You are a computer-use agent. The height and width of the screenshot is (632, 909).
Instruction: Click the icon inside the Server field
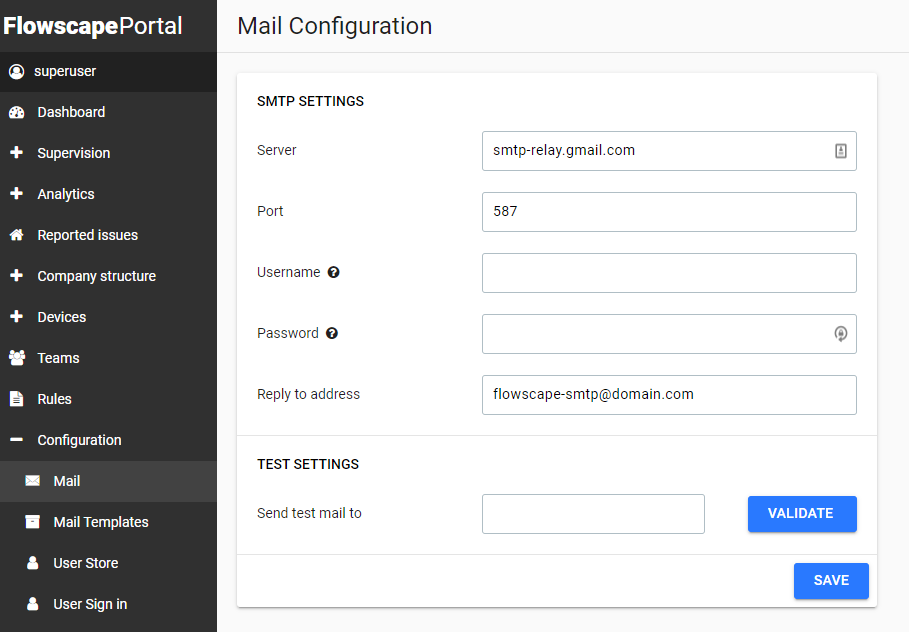(x=840, y=150)
